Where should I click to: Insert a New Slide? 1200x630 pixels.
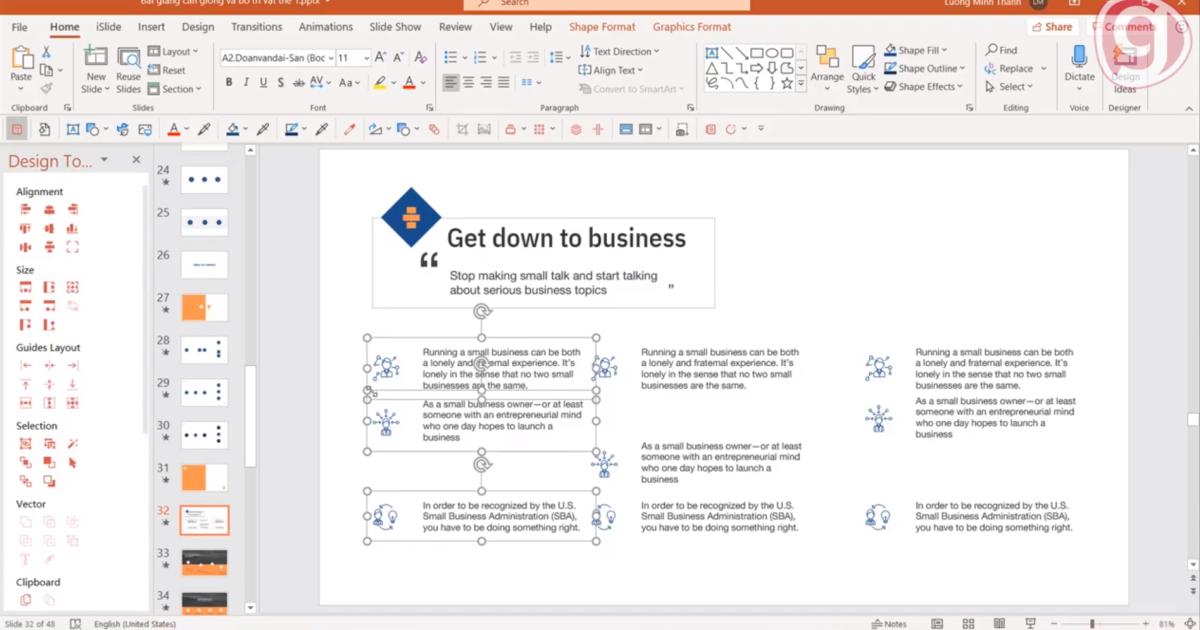click(96, 58)
